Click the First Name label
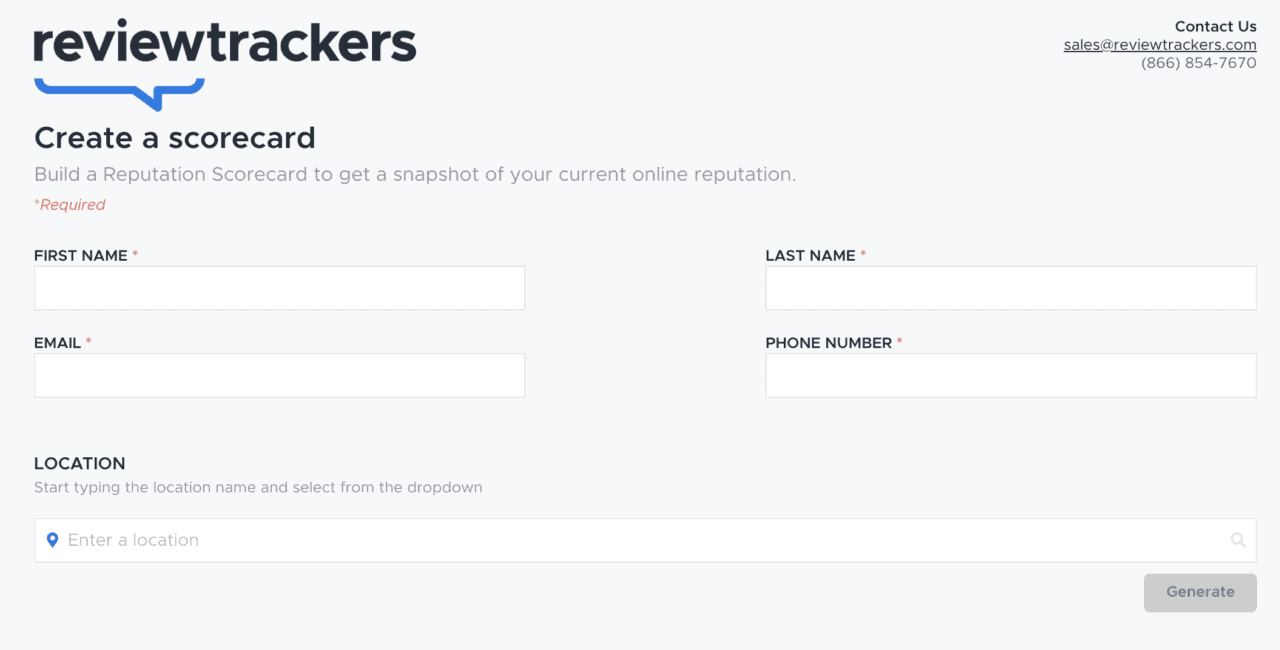Screen dimensions: 1280x650 (x=81, y=256)
